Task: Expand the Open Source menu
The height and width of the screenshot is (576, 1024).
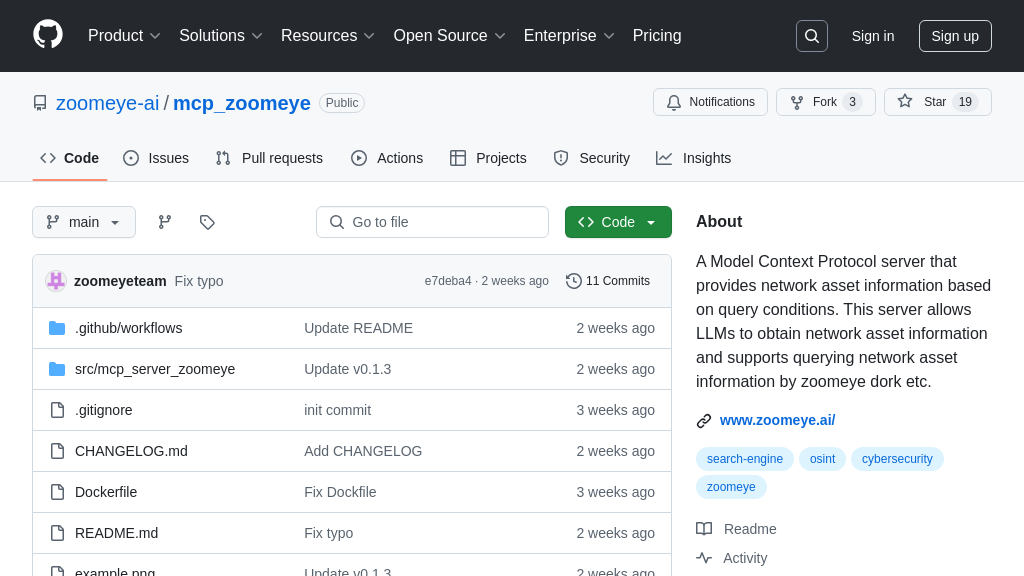Action: 449,36
